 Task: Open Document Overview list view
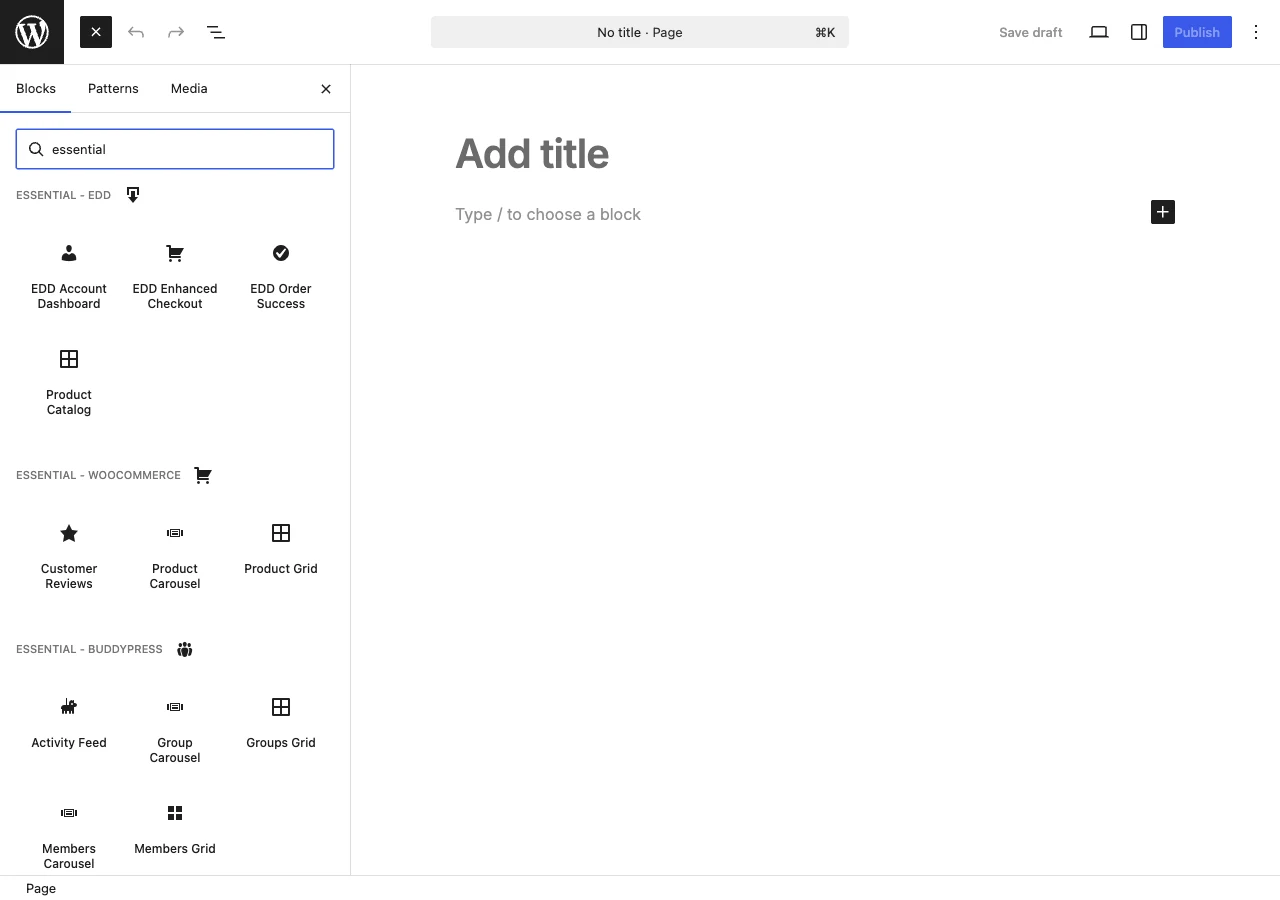click(x=216, y=32)
